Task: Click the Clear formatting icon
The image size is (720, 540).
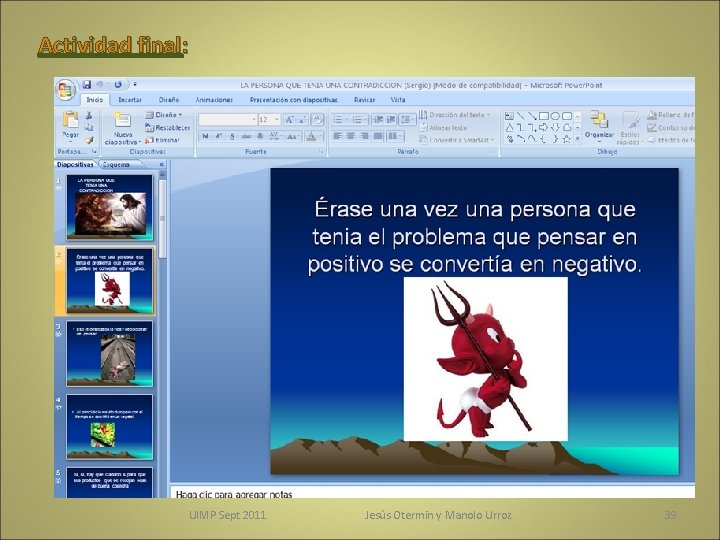Action: (x=317, y=120)
